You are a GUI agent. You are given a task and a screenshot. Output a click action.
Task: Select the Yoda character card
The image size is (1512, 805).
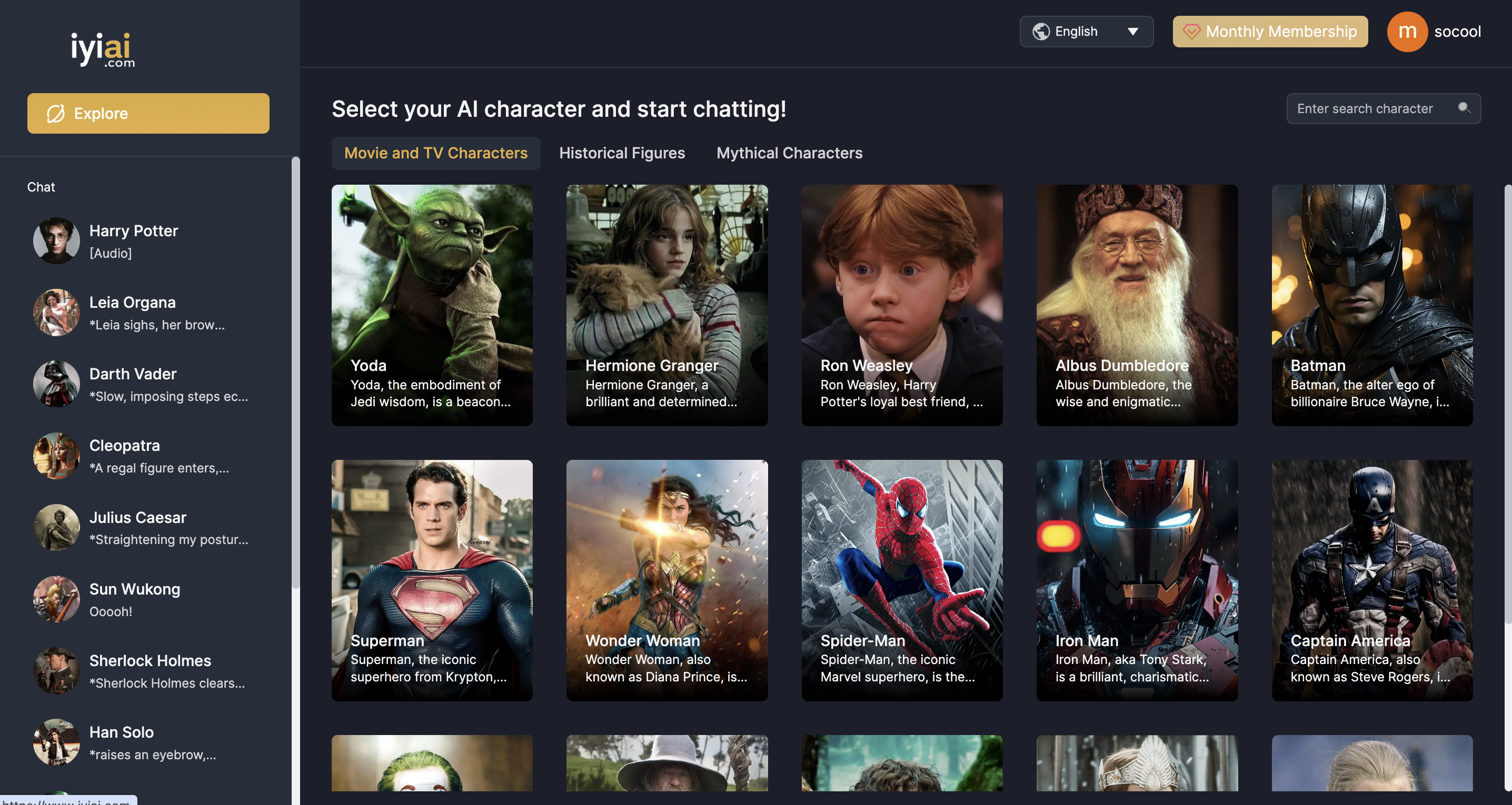[x=432, y=305]
